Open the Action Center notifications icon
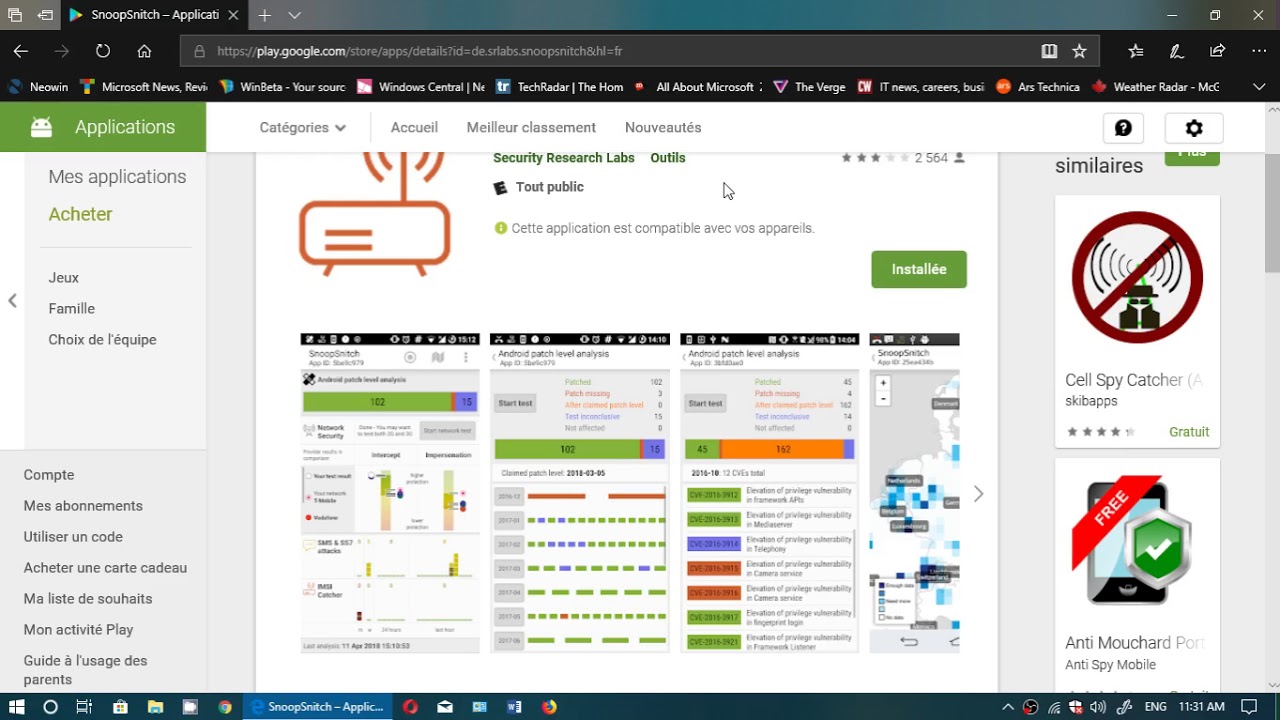The width and height of the screenshot is (1280, 720). [x=1249, y=707]
